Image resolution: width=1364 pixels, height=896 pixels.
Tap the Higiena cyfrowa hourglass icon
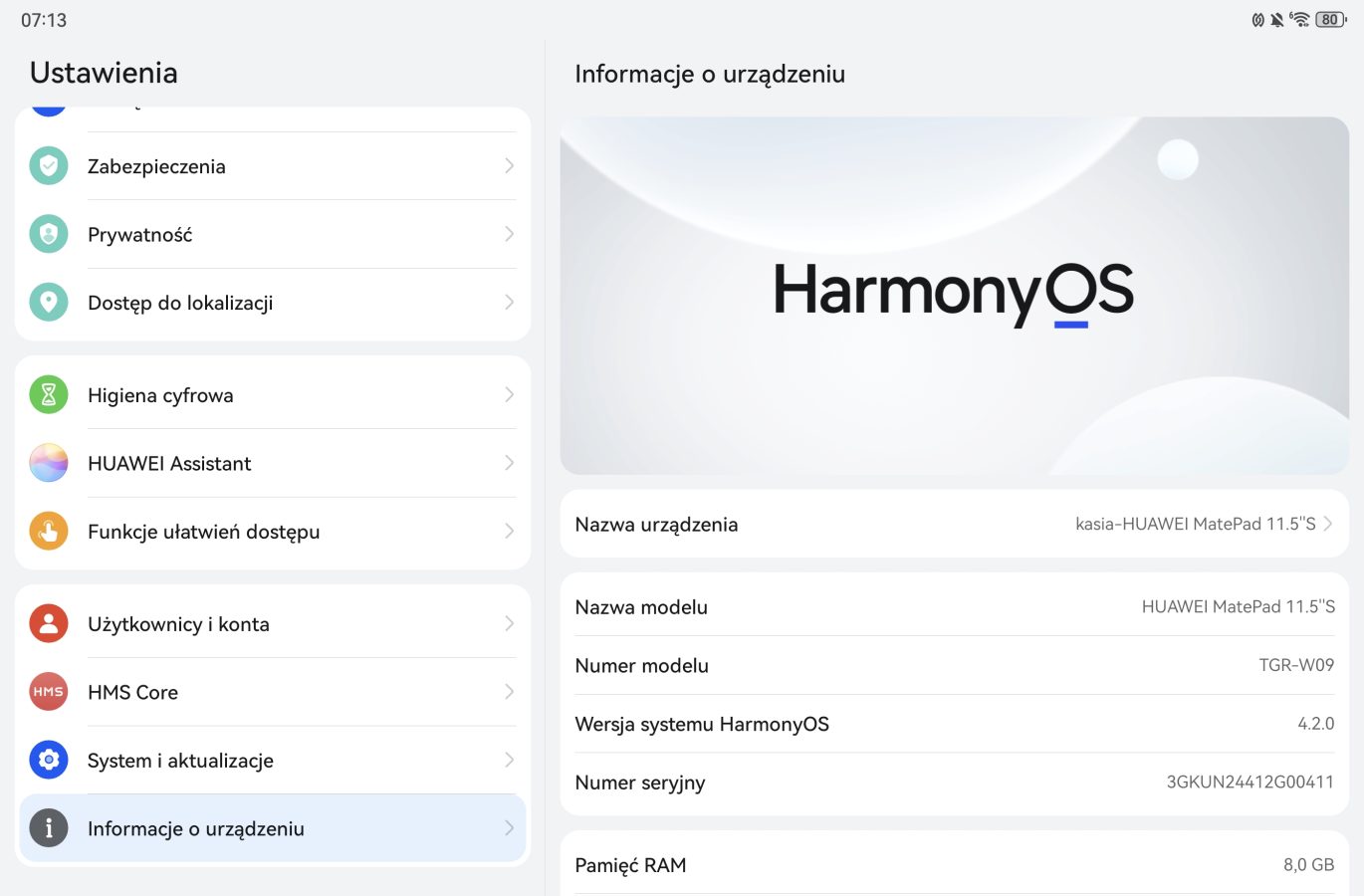click(x=49, y=395)
